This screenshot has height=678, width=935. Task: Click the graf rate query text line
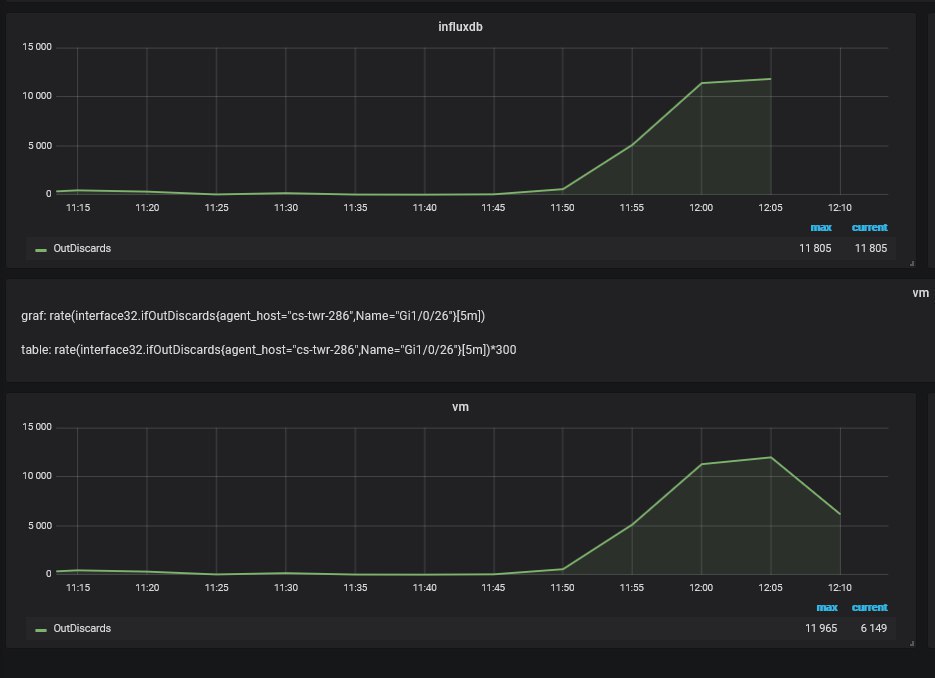pyautogui.click(x=253, y=316)
